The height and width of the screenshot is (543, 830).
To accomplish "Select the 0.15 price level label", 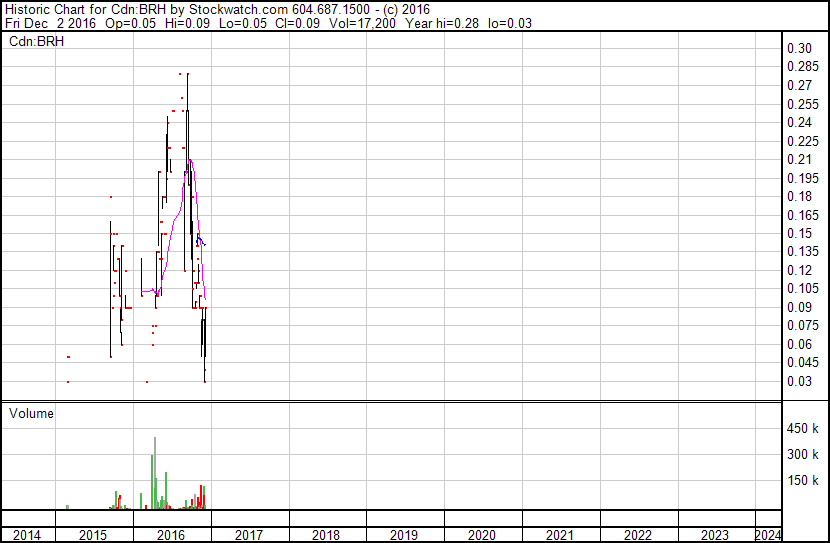I will (798, 233).
